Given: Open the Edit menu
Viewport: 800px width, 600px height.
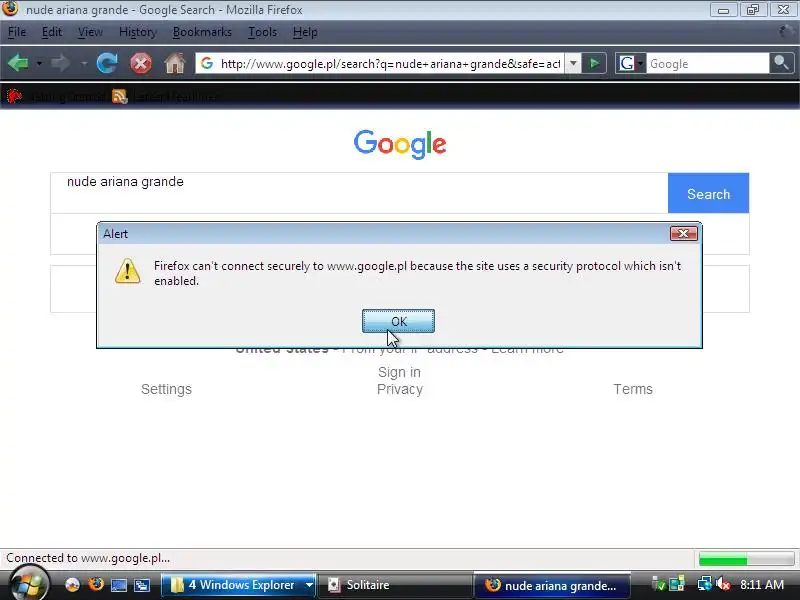Looking at the screenshot, I should pos(52,32).
